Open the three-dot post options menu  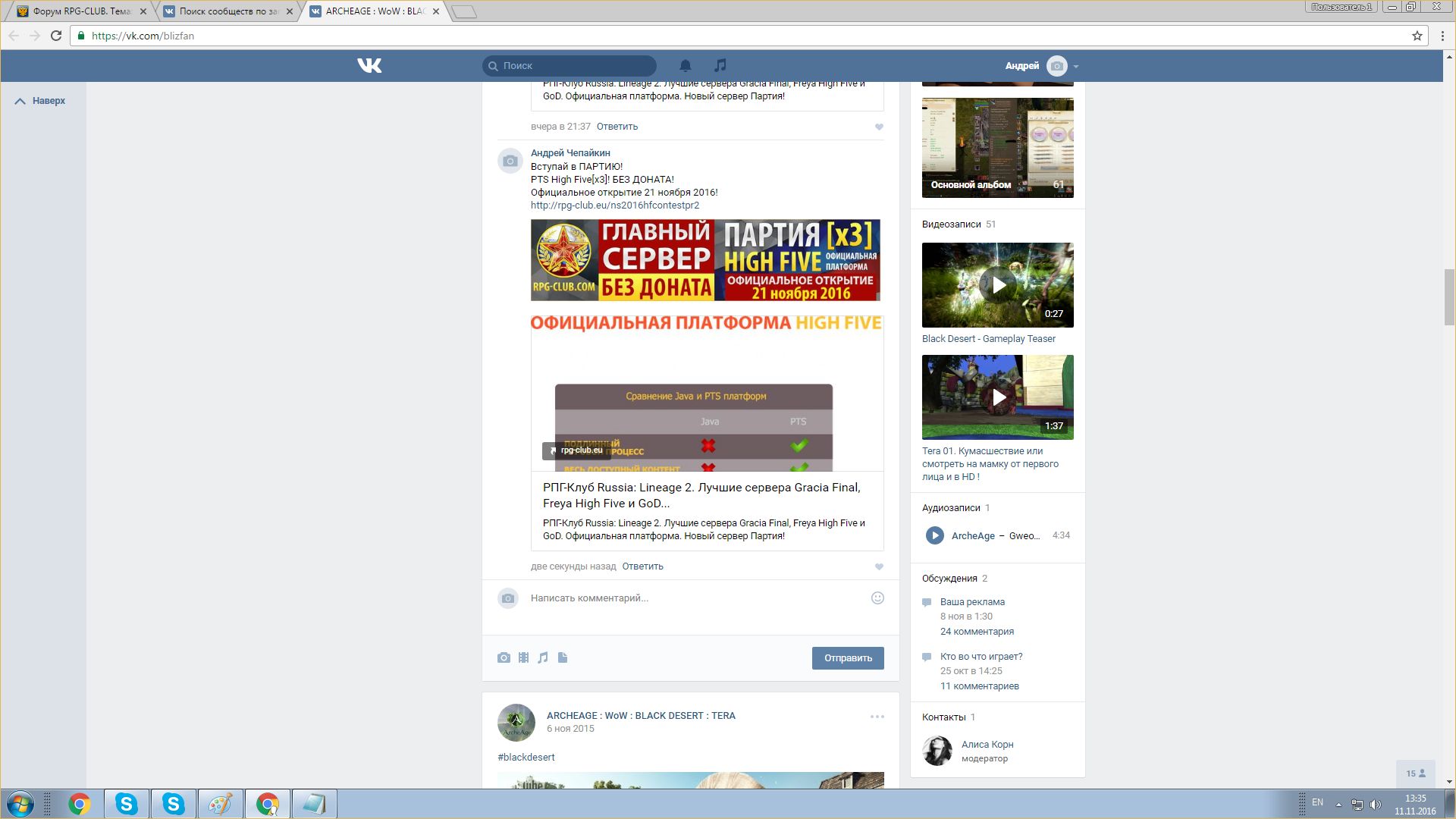point(877,717)
